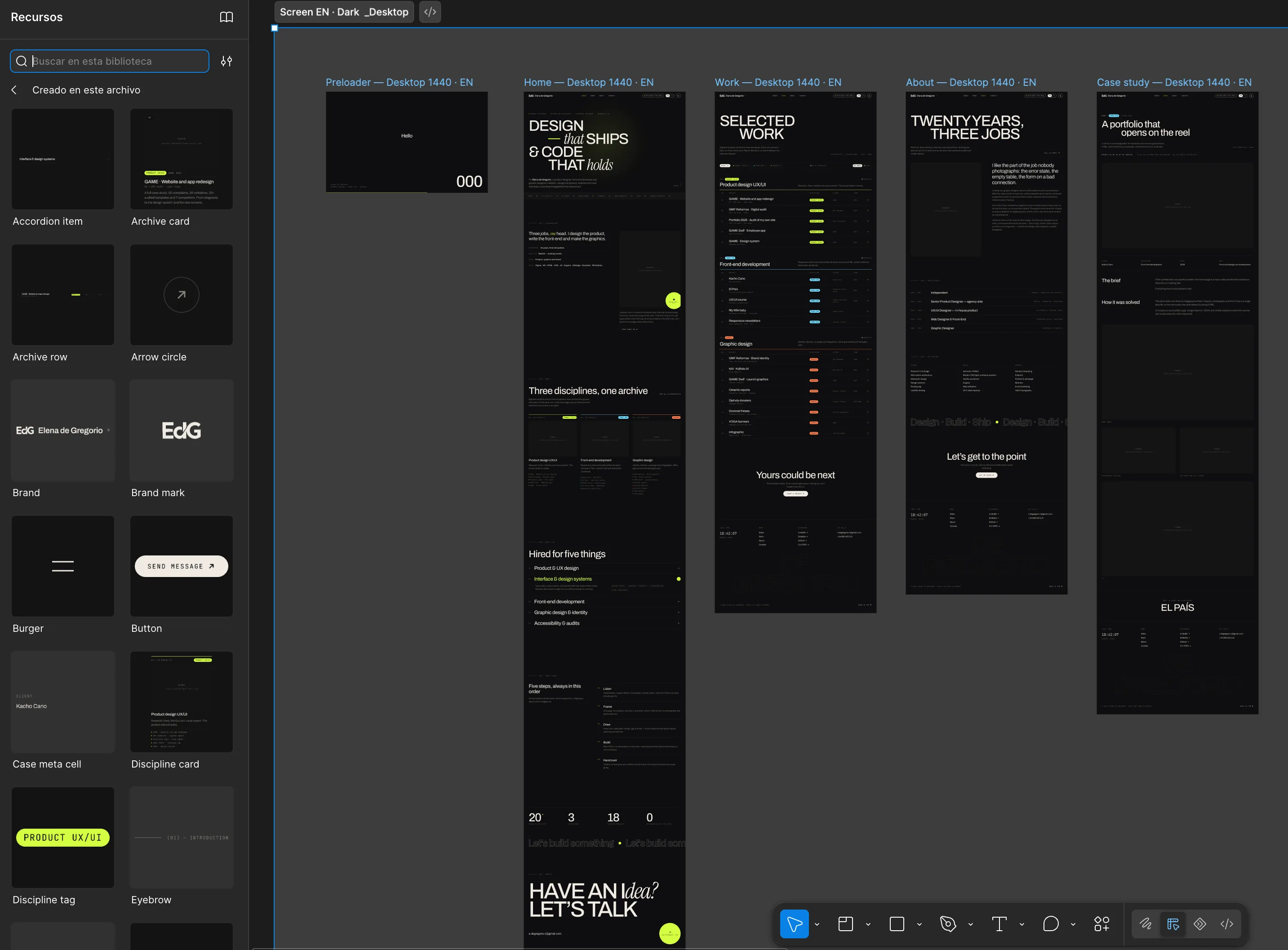This screenshot has height=950, width=1288.
Task: Pick the Button component with SEND MESSAGE
Action: point(182,566)
